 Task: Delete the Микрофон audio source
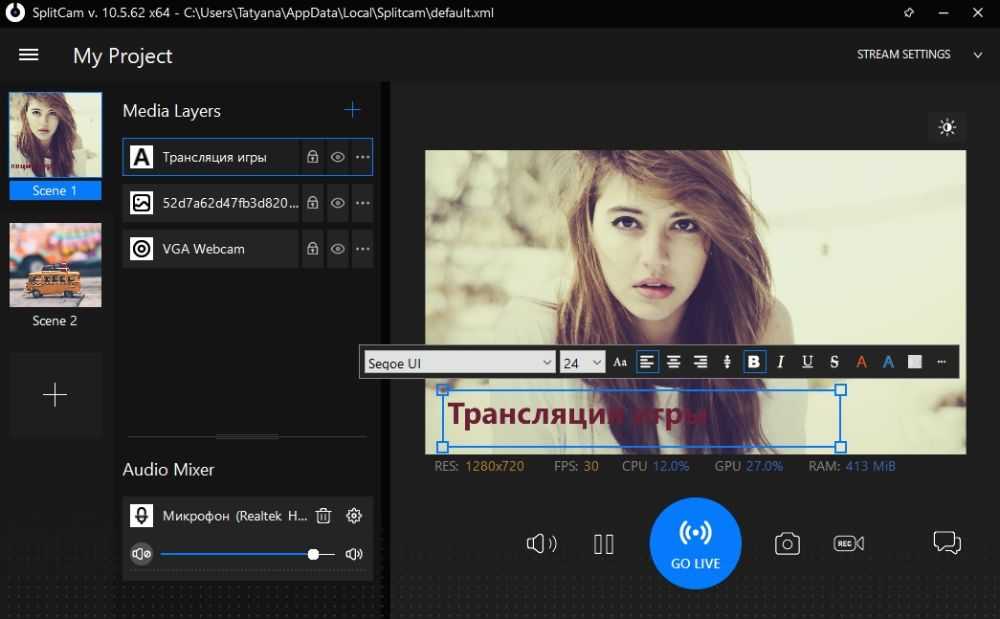[x=323, y=516]
